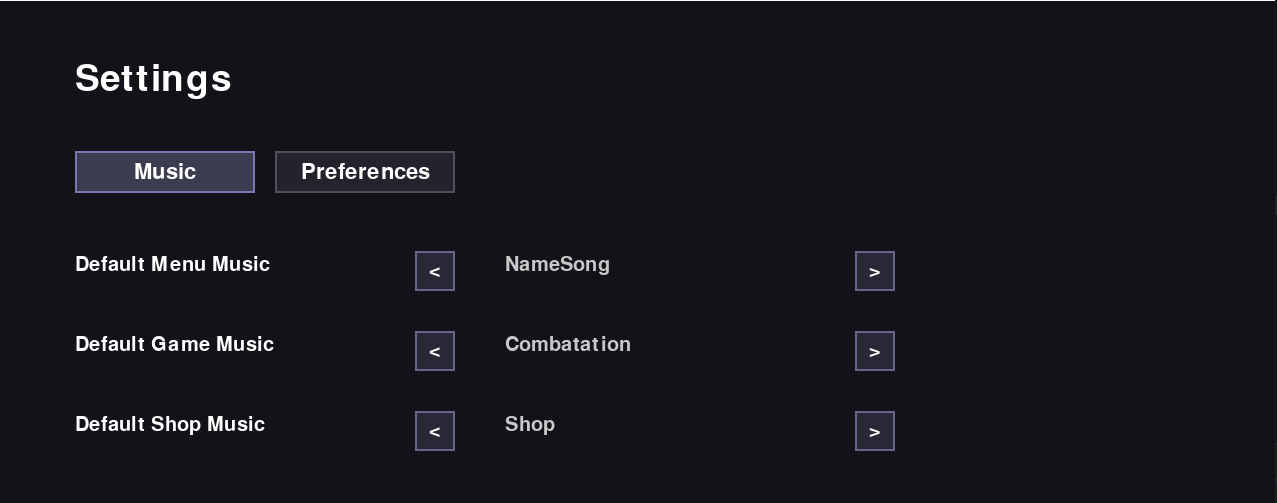Image resolution: width=1277 pixels, height=503 pixels.
Task: Click the next arrow beside NameSong
Action: click(x=875, y=271)
